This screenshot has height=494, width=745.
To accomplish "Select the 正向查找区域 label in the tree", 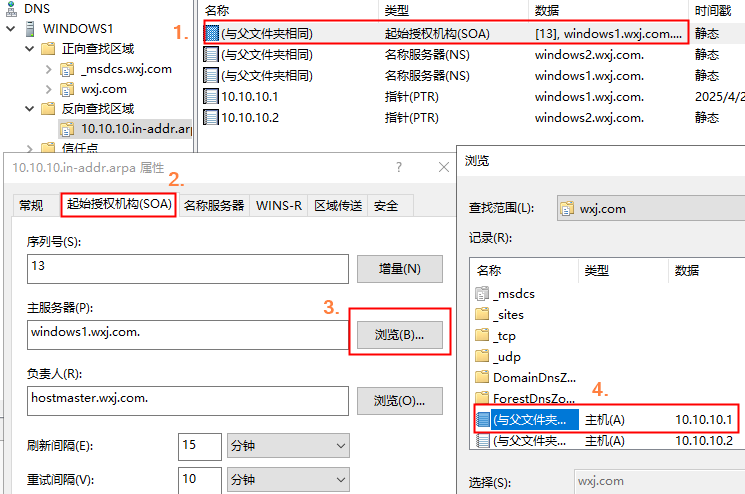I will [98, 49].
